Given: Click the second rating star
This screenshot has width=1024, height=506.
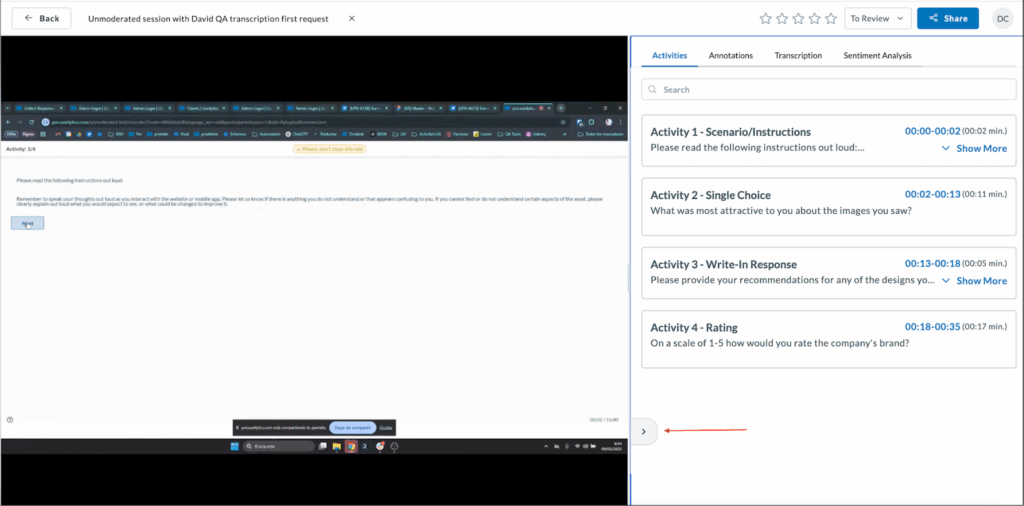Looking at the screenshot, I should pos(782,19).
